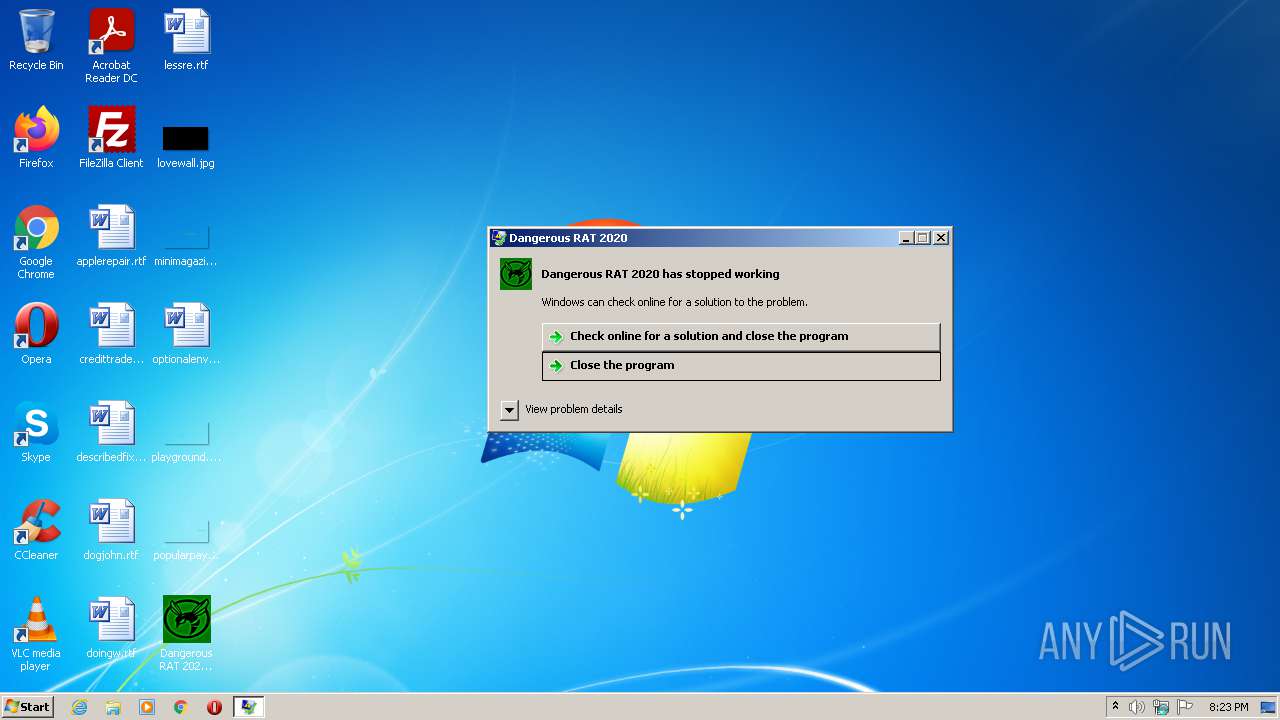1280x720 pixels.
Task: Click Check online for a solution and close
Action: [741, 336]
